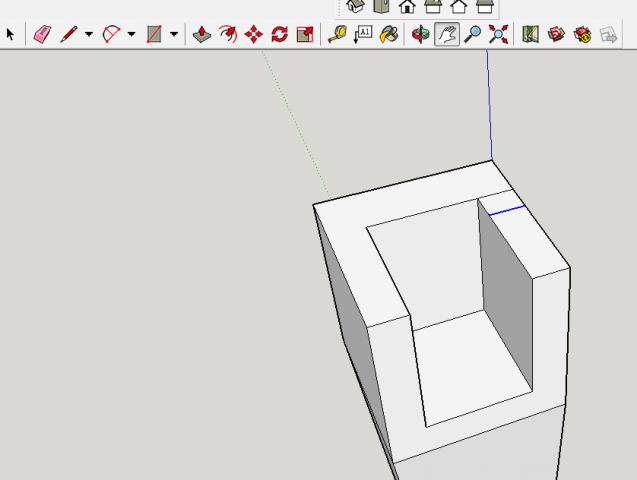Choose the Eraser tool
Image resolution: width=637 pixels, height=480 pixels.
[x=41, y=34]
